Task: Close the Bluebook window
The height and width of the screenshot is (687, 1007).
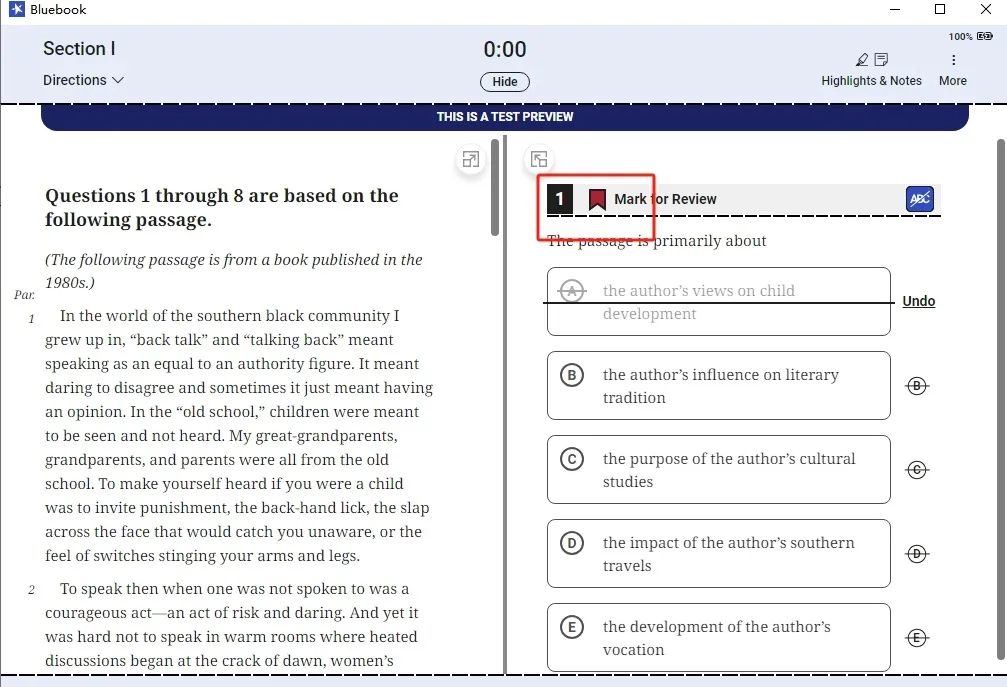Action: coord(986,9)
